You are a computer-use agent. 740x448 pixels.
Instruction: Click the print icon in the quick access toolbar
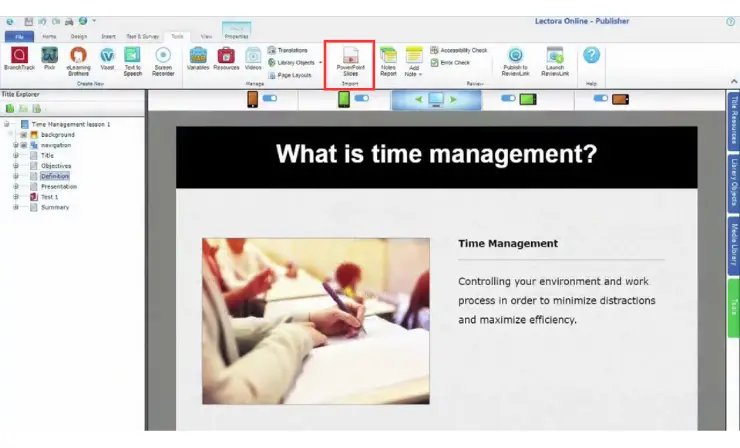coord(69,21)
